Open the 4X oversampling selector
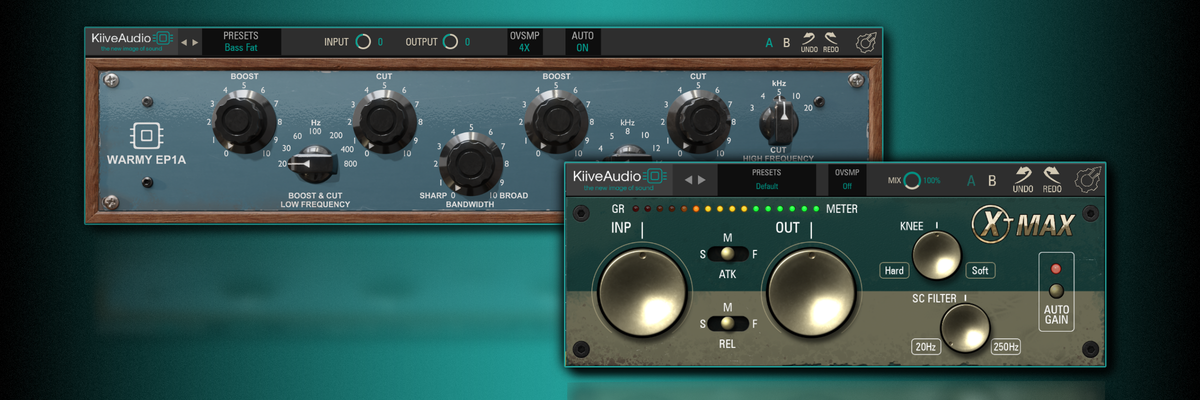The width and height of the screenshot is (1200, 400). coord(524,41)
